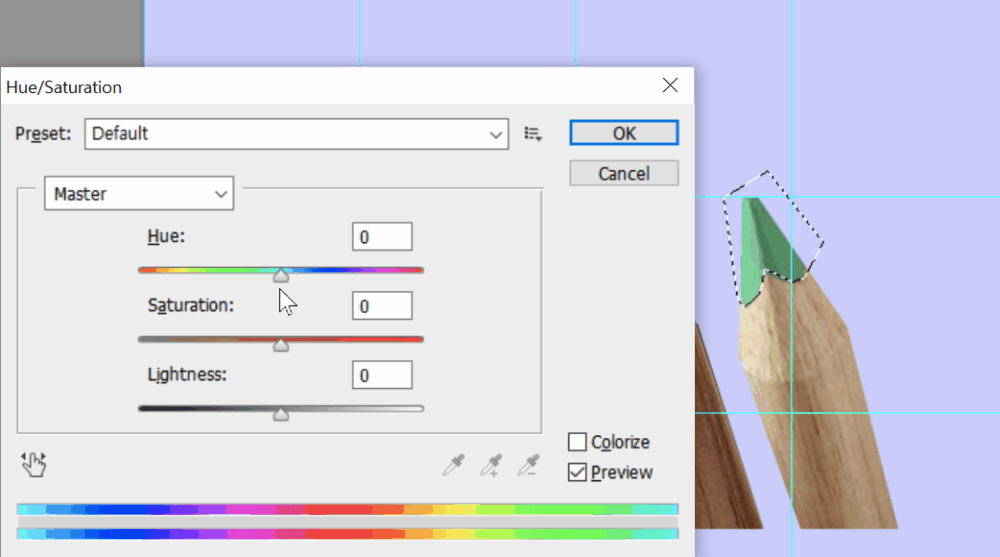Open the Master channel dropdown
Viewport: 1000px width, 557px height.
(139, 193)
